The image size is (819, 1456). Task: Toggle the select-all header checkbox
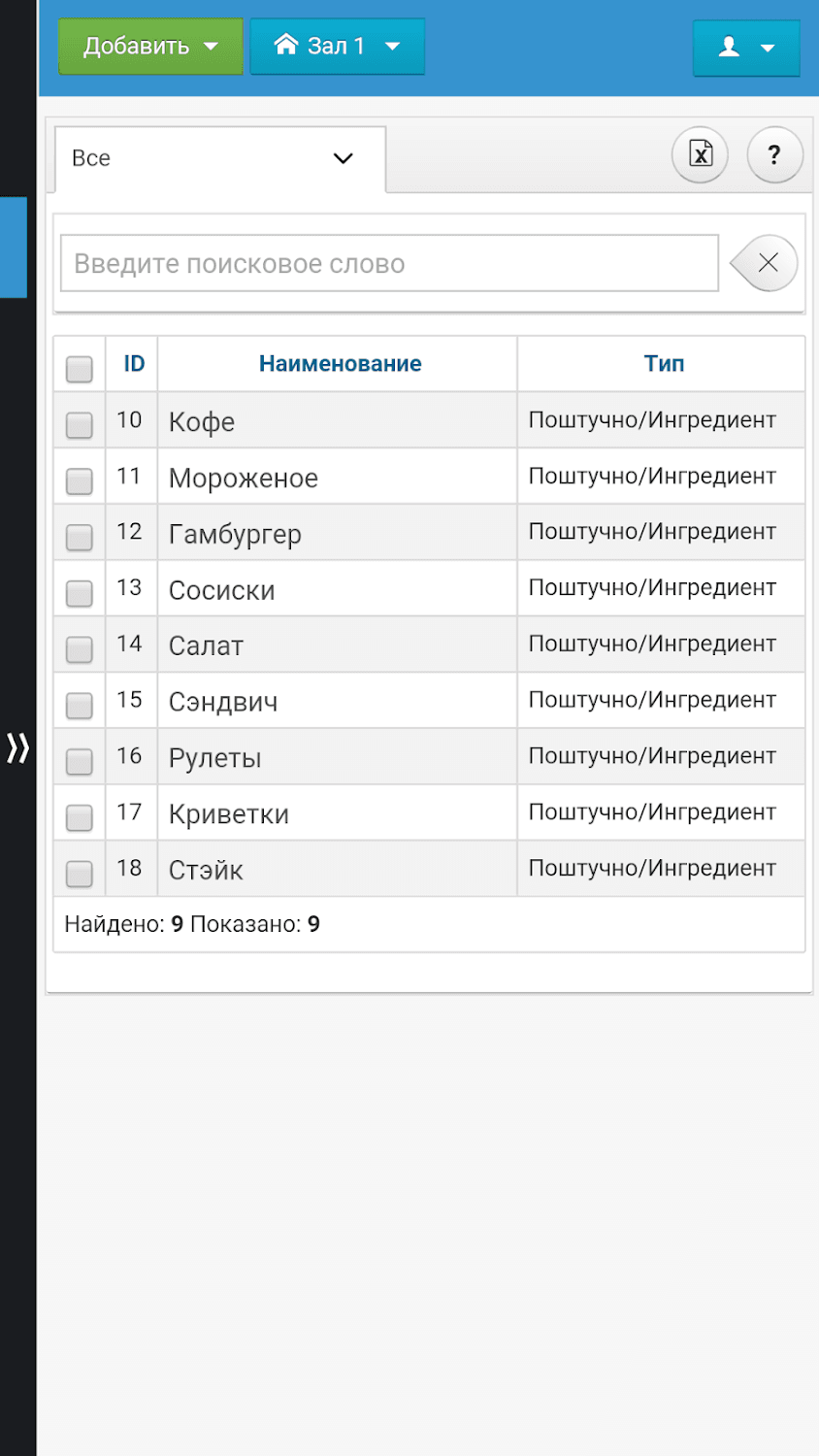(x=80, y=369)
